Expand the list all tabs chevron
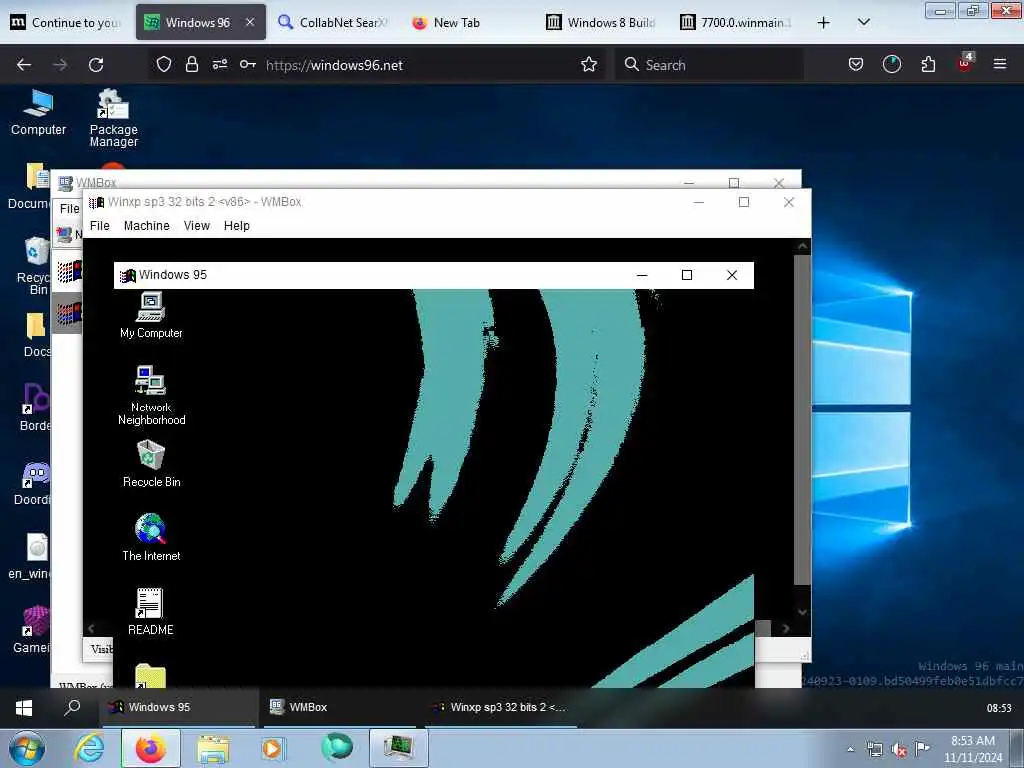Viewport: 1024px width, 768px height. tap(863, 22)
